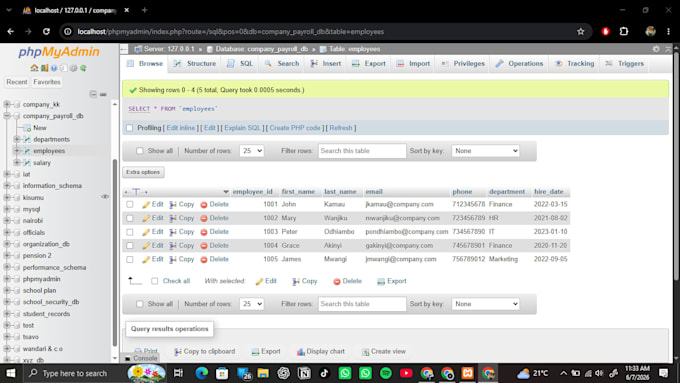
Task: Open phpMyAdmin home icon in sidebar
Action: point(34,68)
